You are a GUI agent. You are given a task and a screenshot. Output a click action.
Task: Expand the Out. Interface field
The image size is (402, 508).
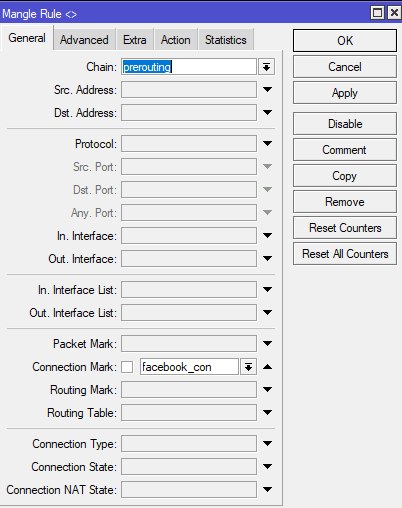pyautogui.click(x=267, y=258)
